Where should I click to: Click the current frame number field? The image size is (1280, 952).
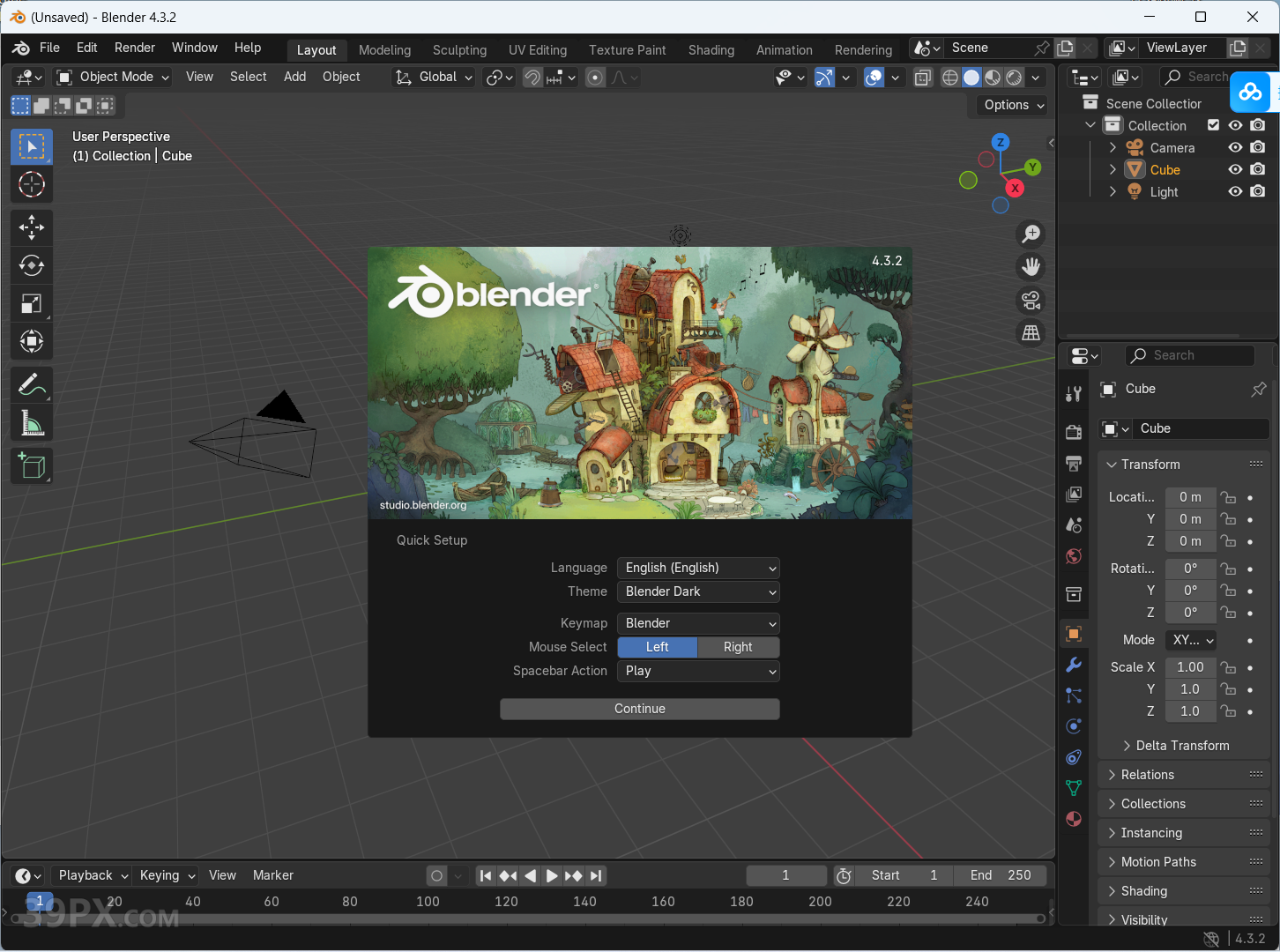point(785,875)
